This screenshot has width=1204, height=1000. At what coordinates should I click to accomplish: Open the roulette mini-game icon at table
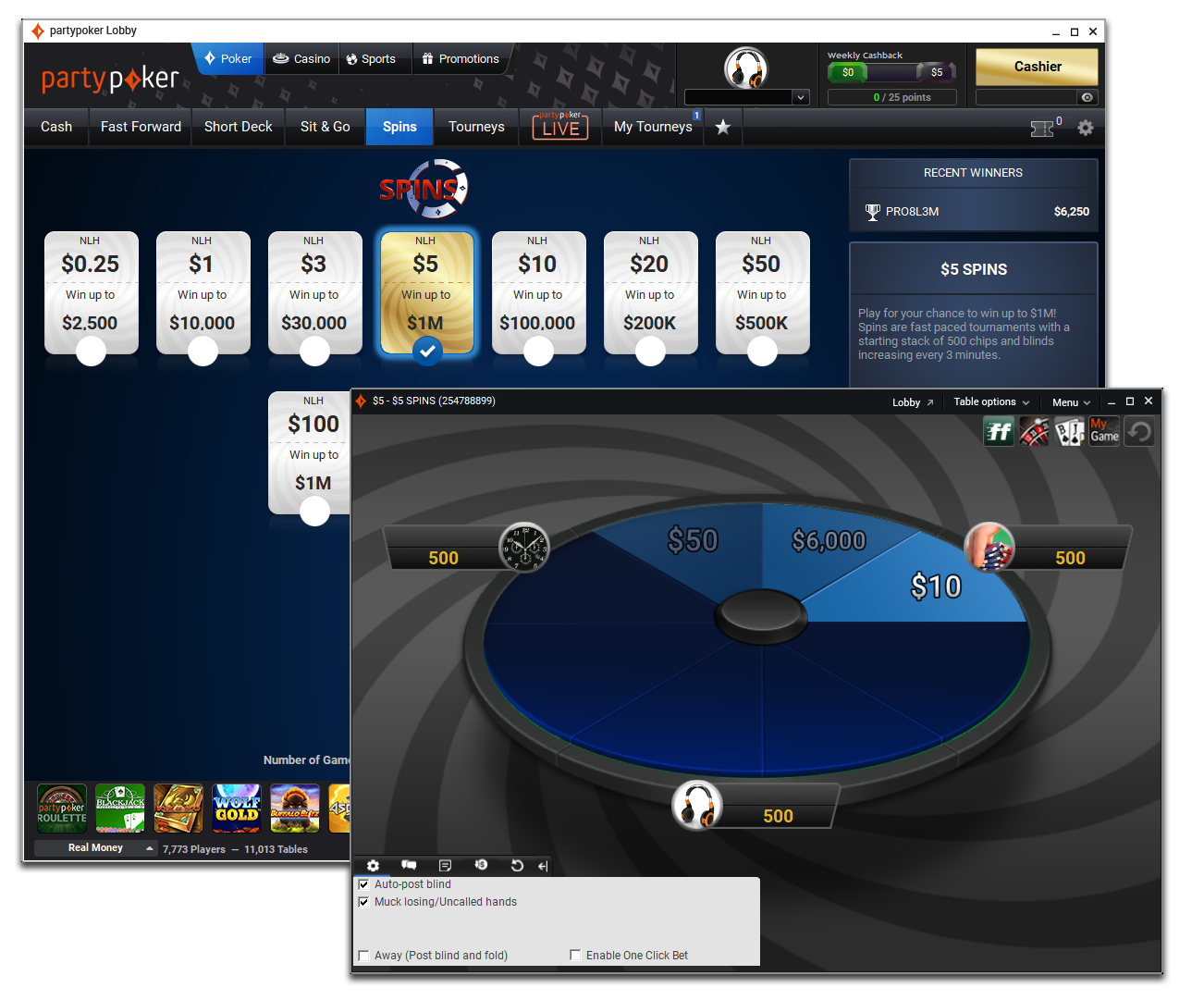(1034, 432)
